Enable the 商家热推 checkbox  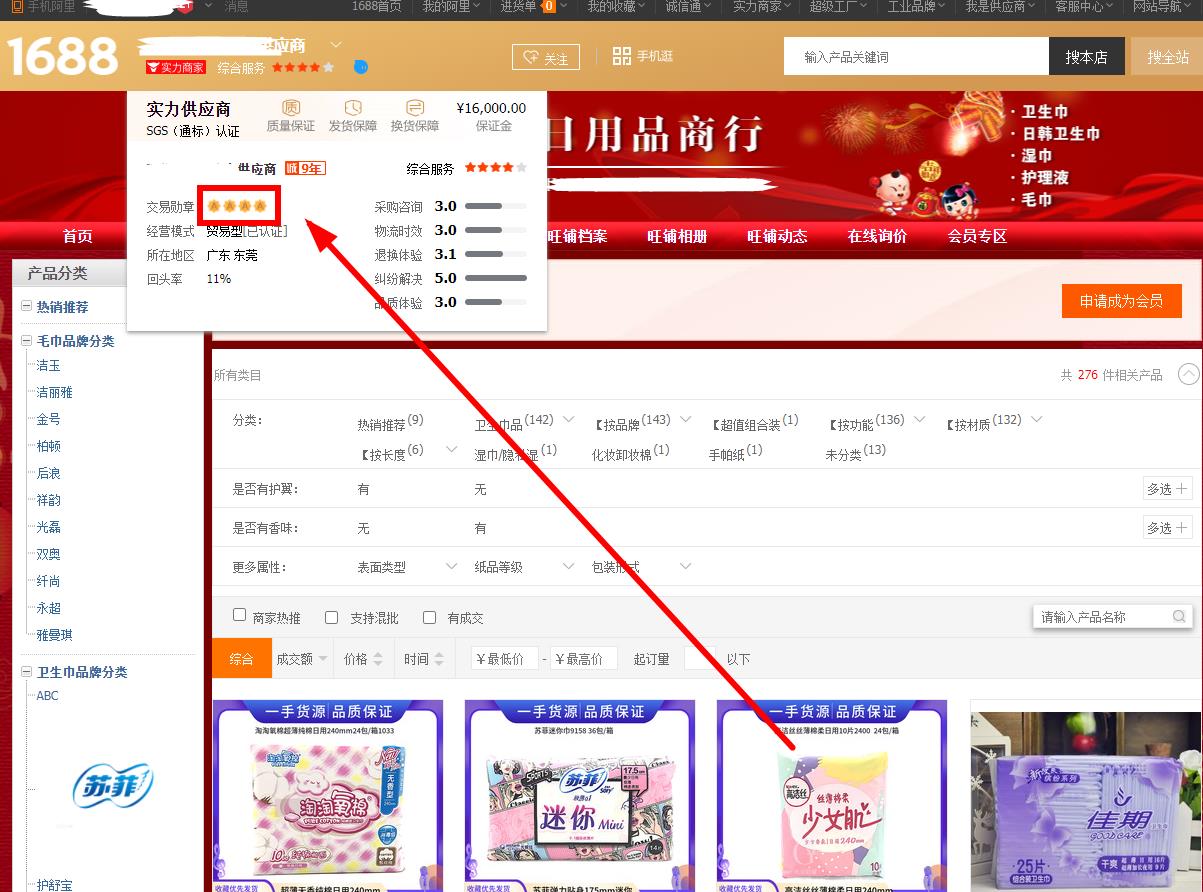[240, 616]
